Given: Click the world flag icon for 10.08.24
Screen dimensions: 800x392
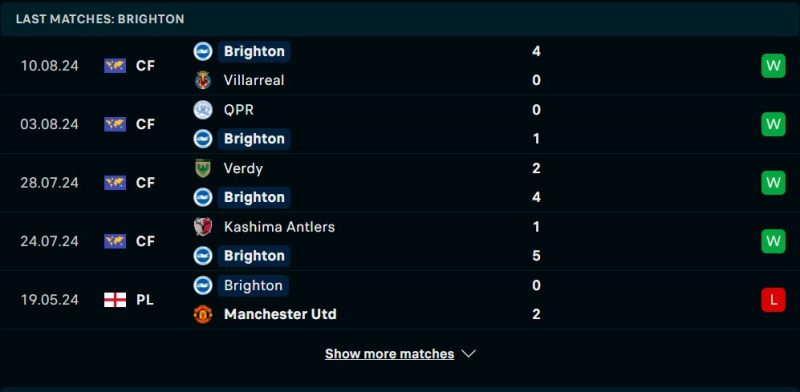Looking at the screenshot, I should pos(115,66).
